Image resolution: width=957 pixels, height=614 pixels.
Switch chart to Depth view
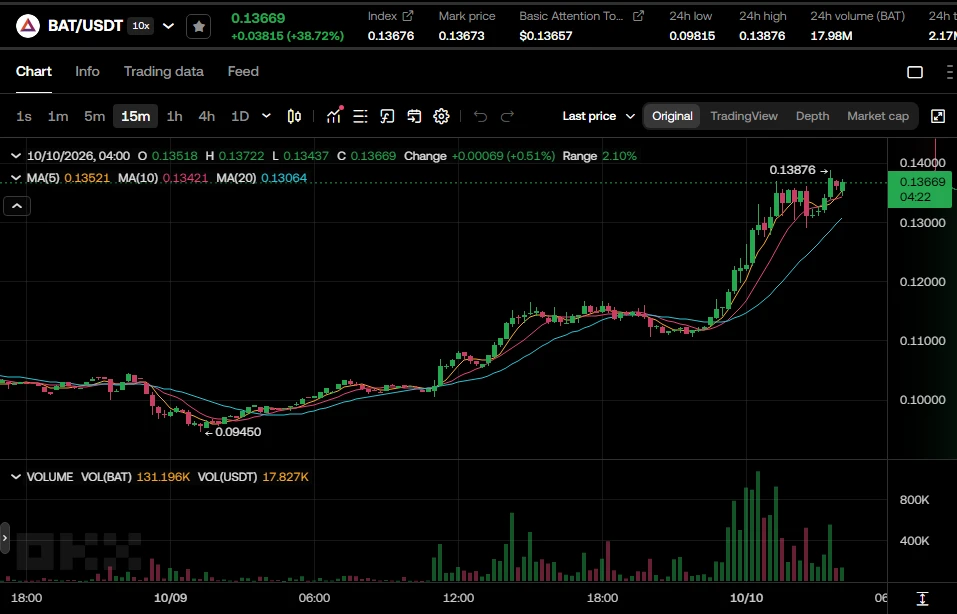click(x=812, y=116)
